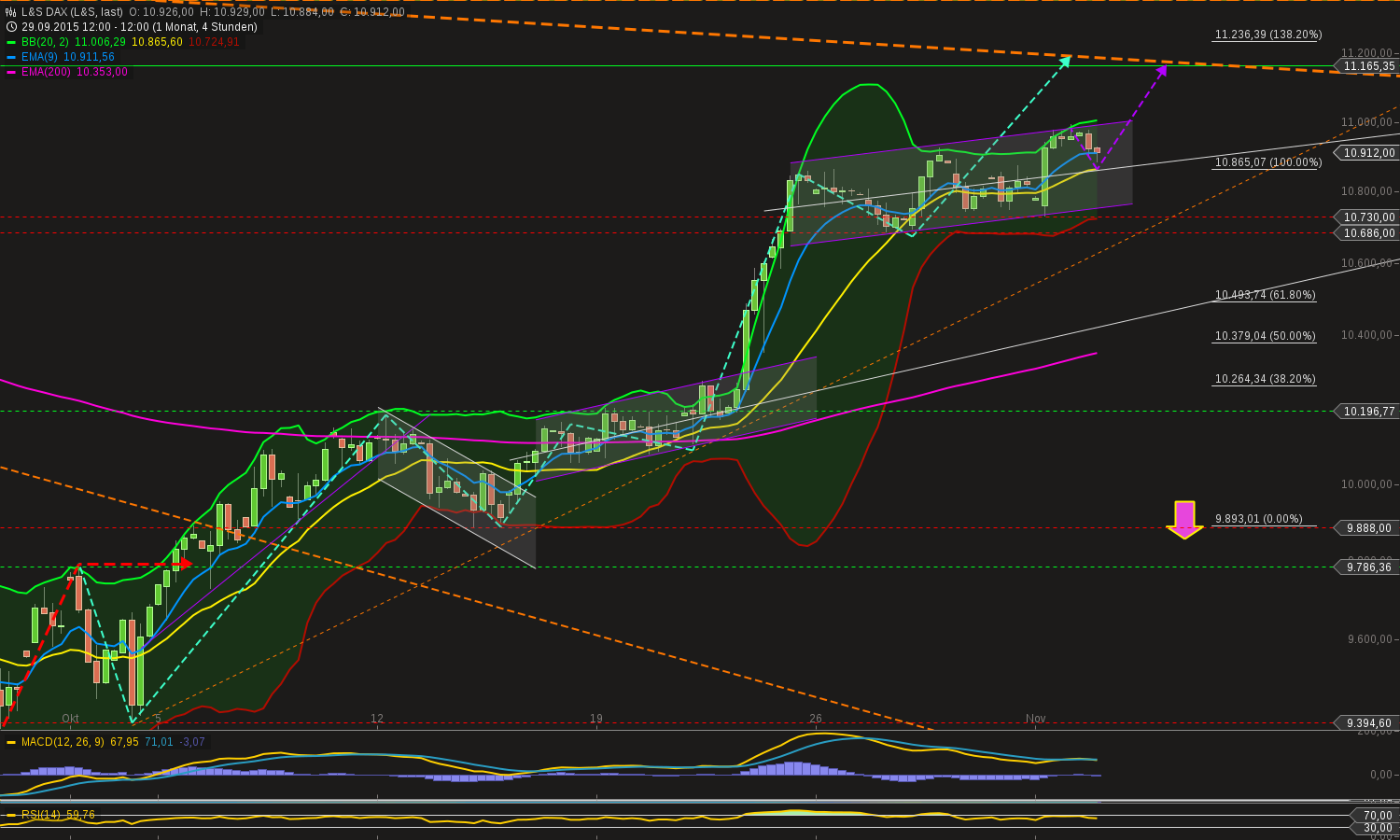Viewport: 1400px width, 840px height.
Task: Click the 10.196,77 price level tag
Action: click(1366, 411)
